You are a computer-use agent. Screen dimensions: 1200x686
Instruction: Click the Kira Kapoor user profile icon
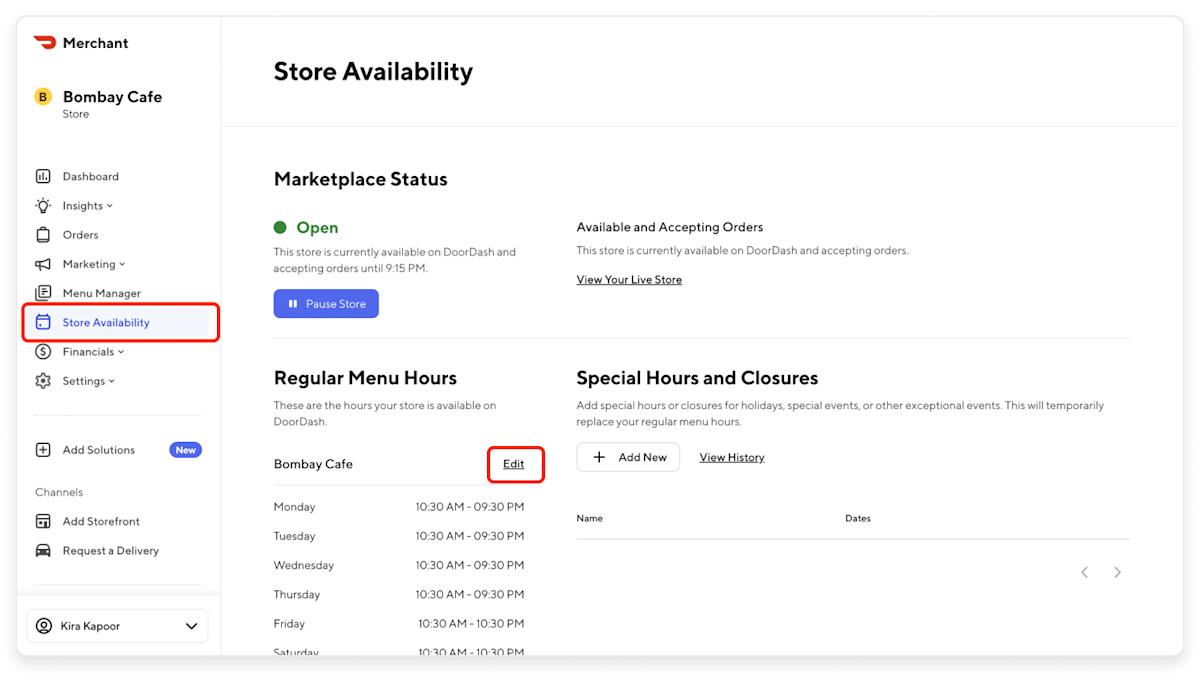coord(43,626)
